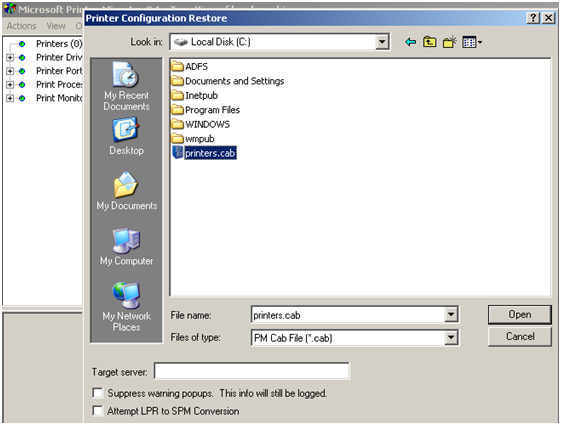Open My Network Places shortcut

click(x=126, y=307)
